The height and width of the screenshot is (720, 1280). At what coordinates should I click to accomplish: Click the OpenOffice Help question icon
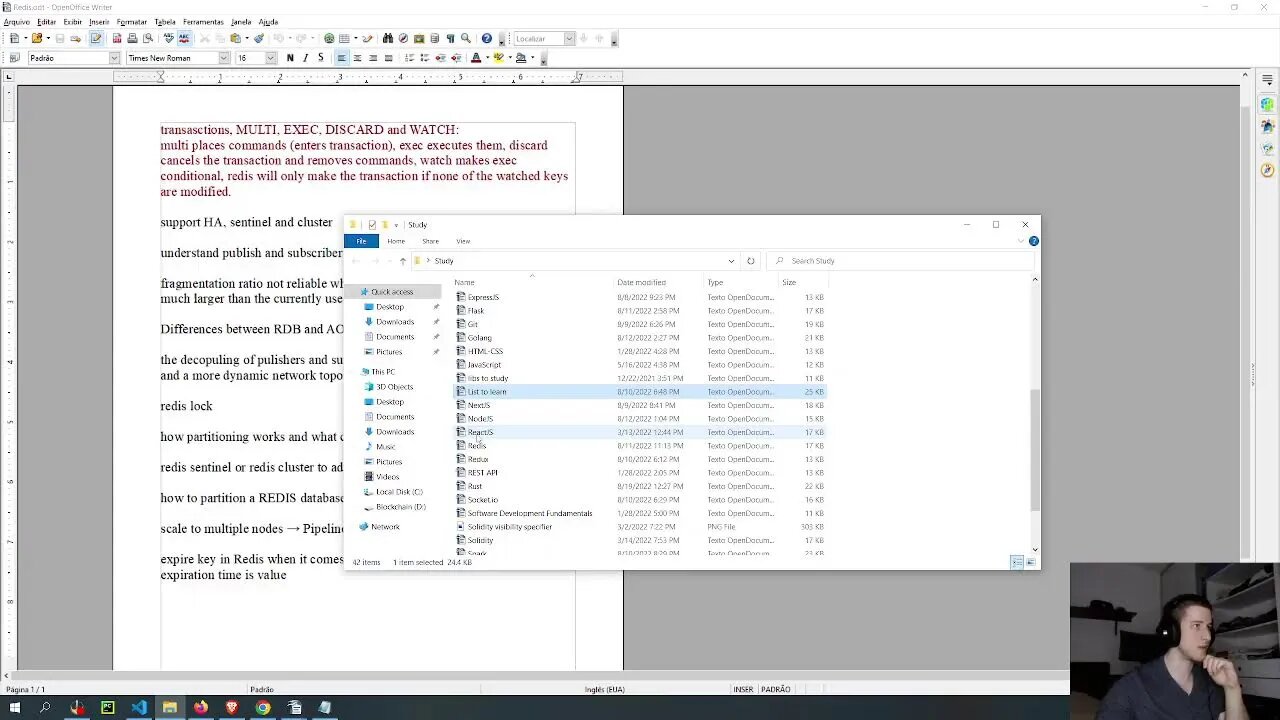pos(487,39)
